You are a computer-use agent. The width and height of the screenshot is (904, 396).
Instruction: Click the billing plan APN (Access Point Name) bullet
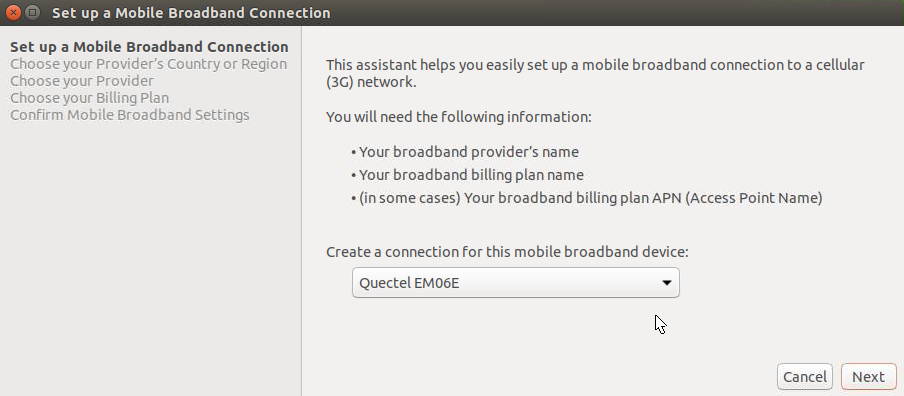586,198
